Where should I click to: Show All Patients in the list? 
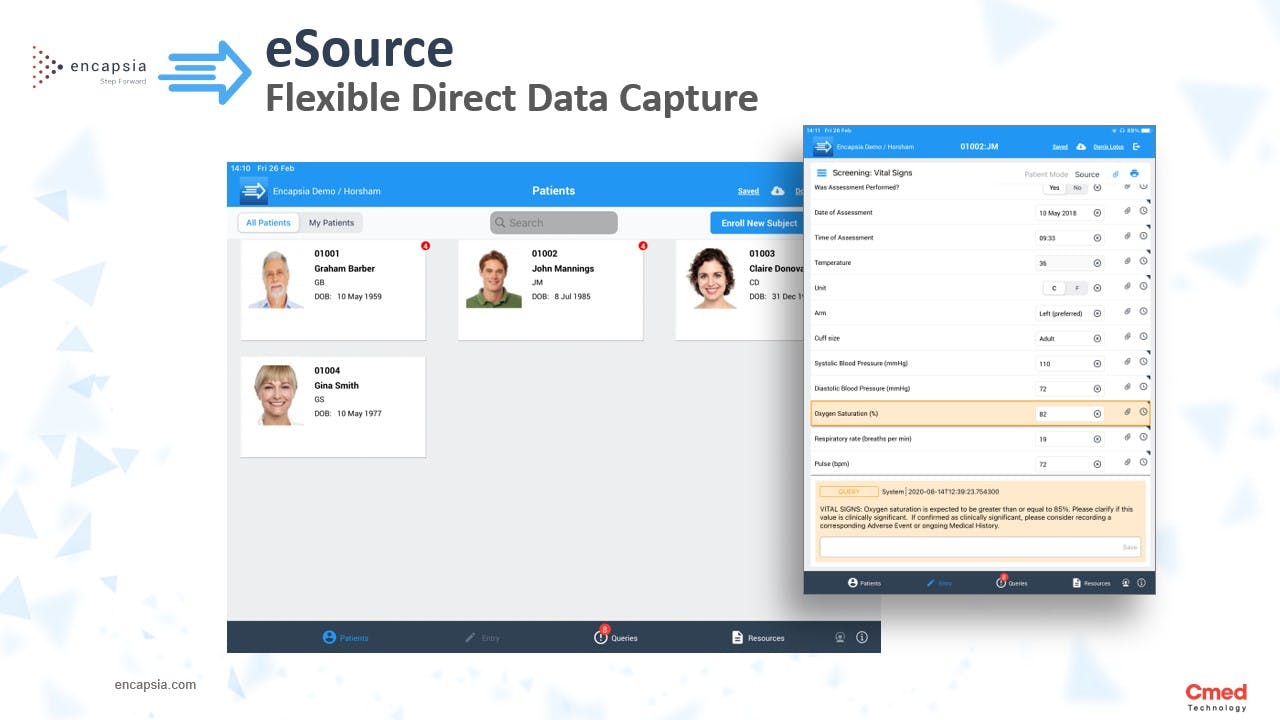[269, 223]
